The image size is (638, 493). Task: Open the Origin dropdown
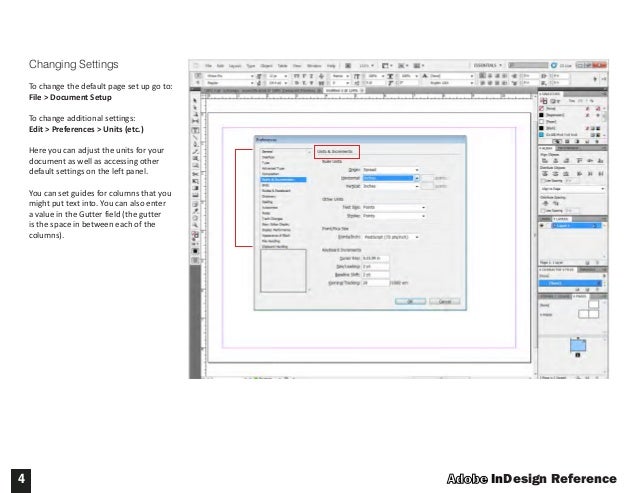point(390,170)
